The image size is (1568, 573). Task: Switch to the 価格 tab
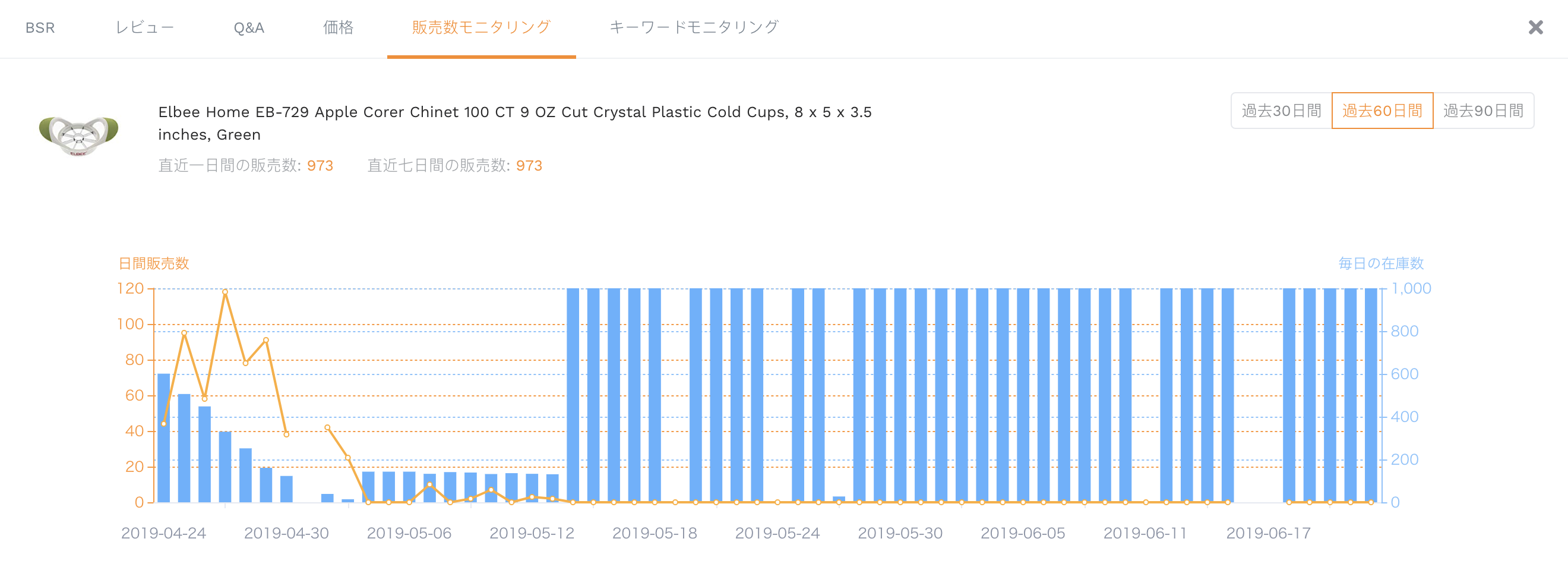click(x=339, y=28)
